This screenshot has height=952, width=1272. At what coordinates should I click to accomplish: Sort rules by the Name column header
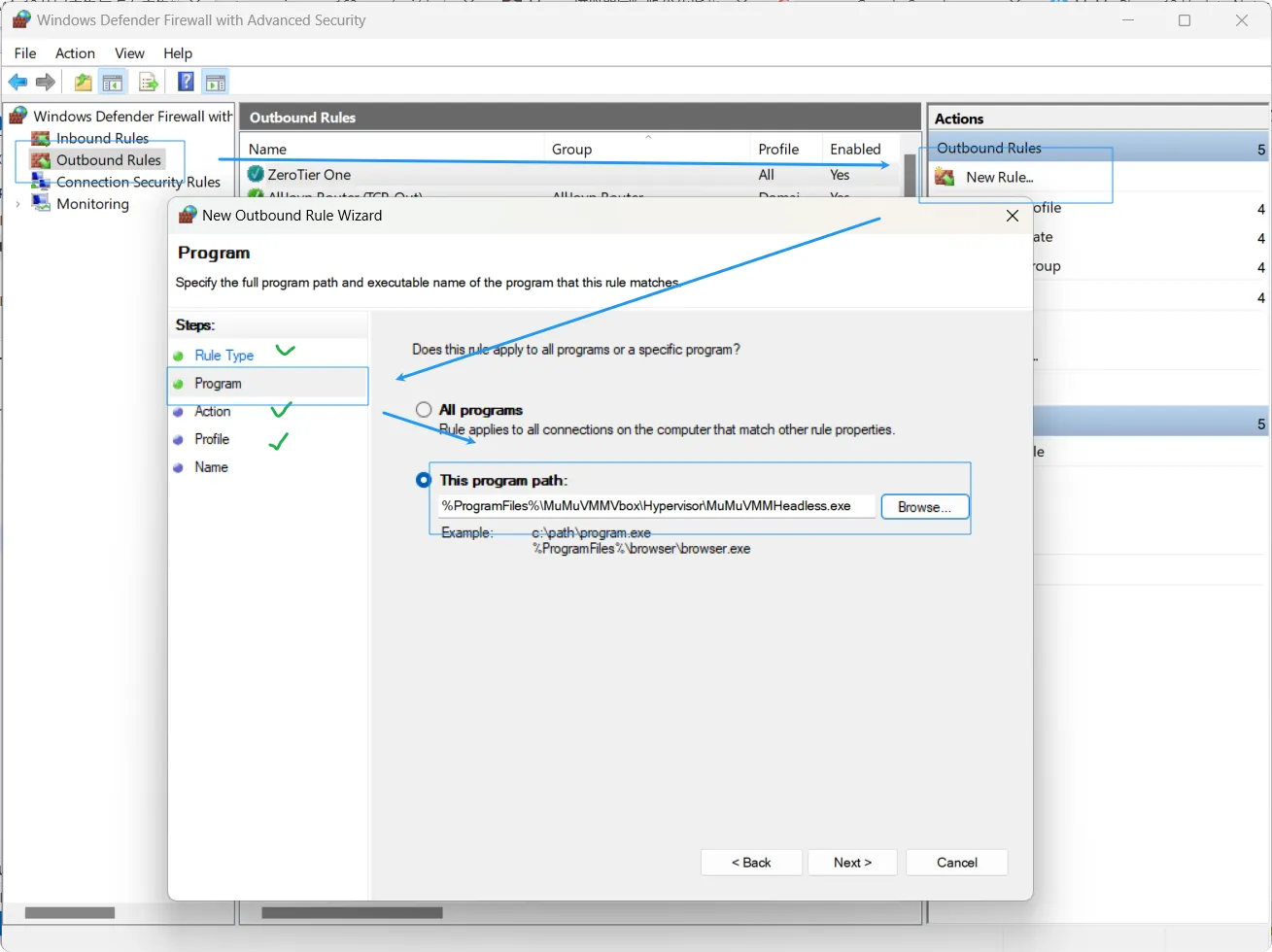267,149
